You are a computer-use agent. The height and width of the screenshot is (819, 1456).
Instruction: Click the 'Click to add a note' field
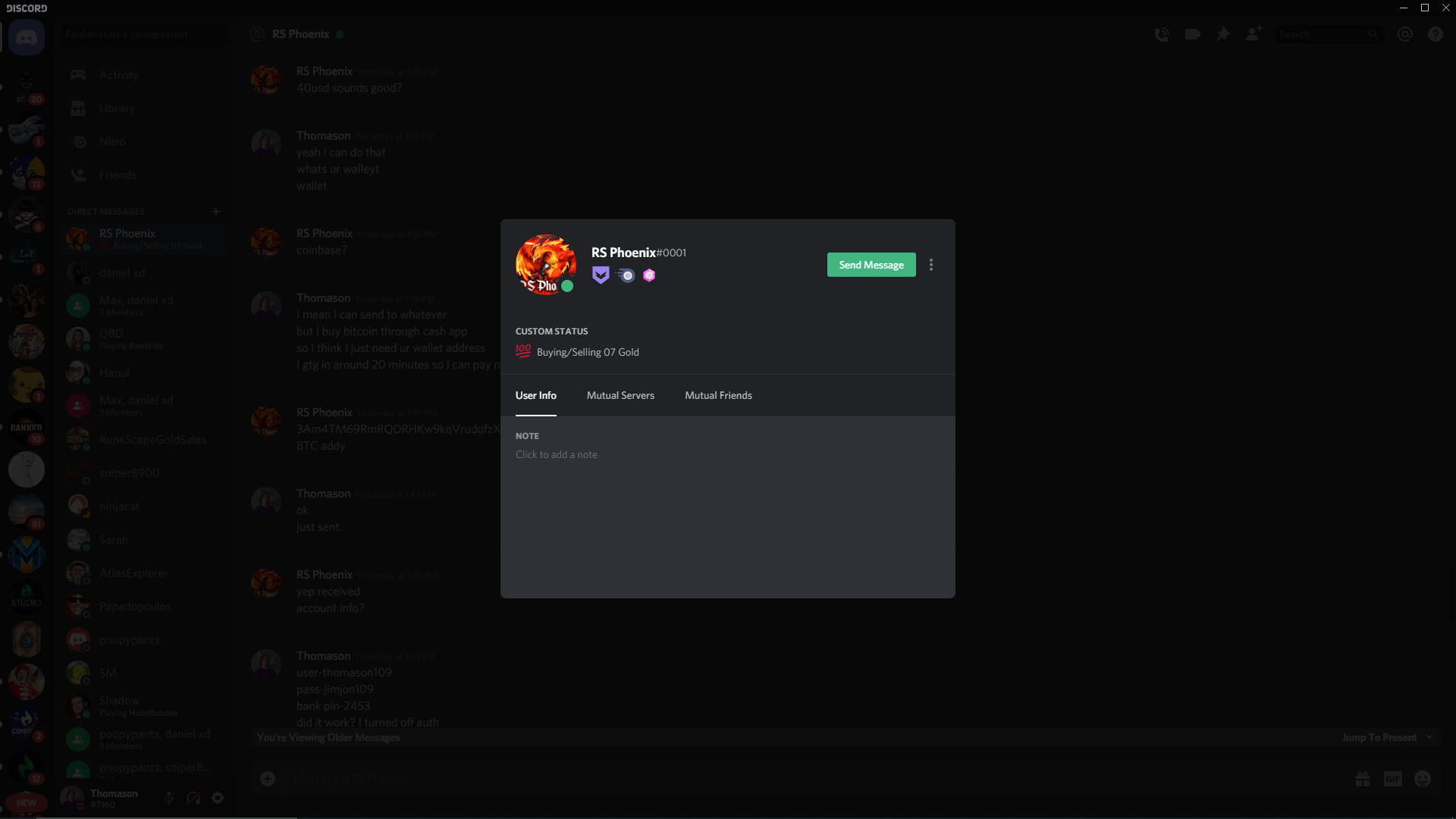[557, 454]
